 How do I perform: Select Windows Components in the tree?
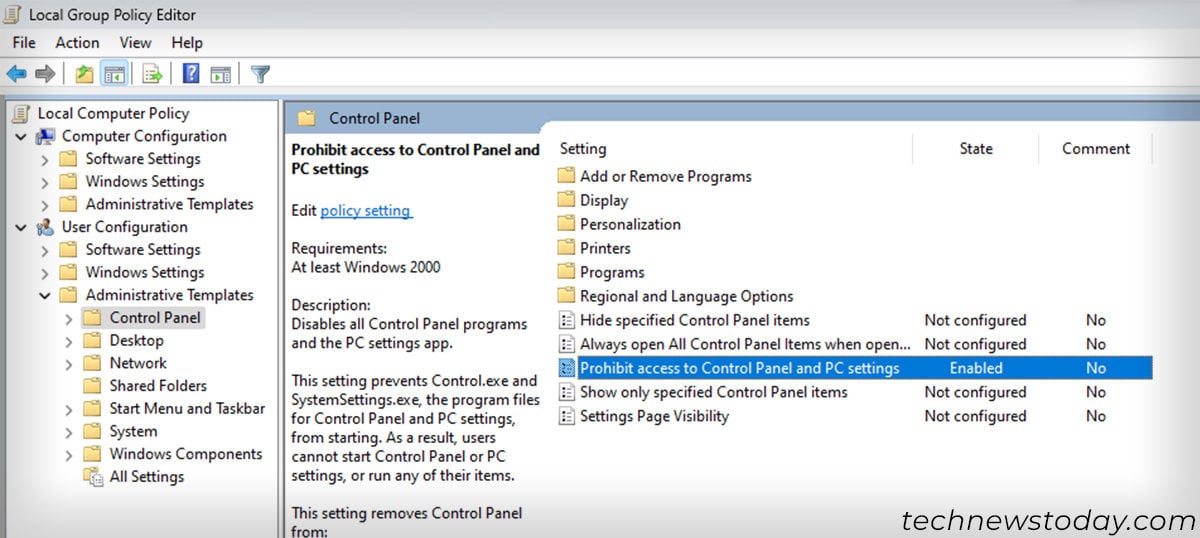[186, 455]
